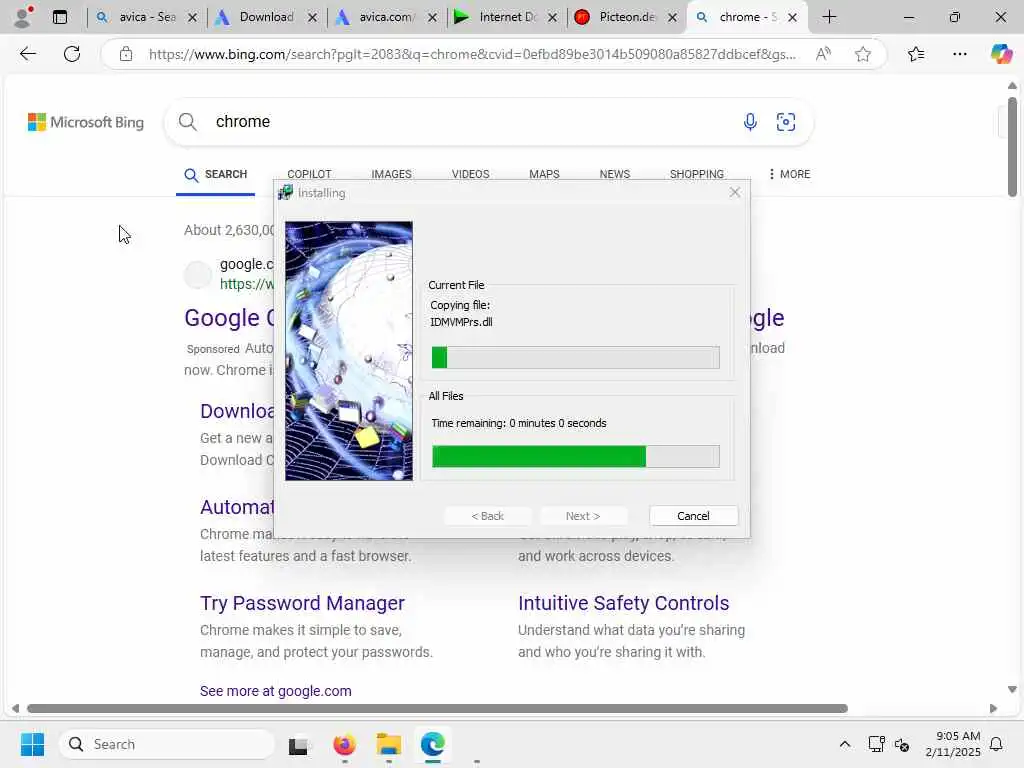
Task: Open visual search camera icon
Action: click(x=786, y=121)
